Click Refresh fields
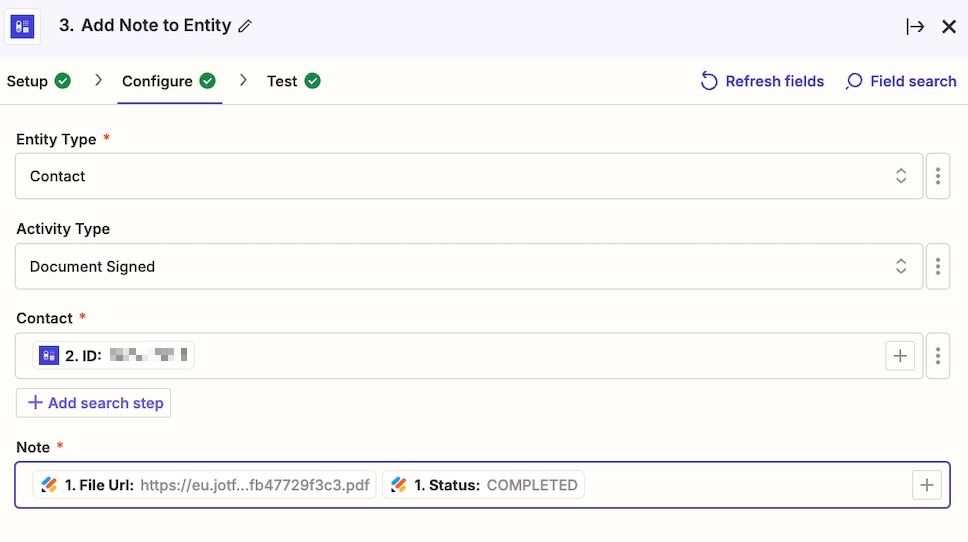968x542 pixels. click(x=762, y=81)
